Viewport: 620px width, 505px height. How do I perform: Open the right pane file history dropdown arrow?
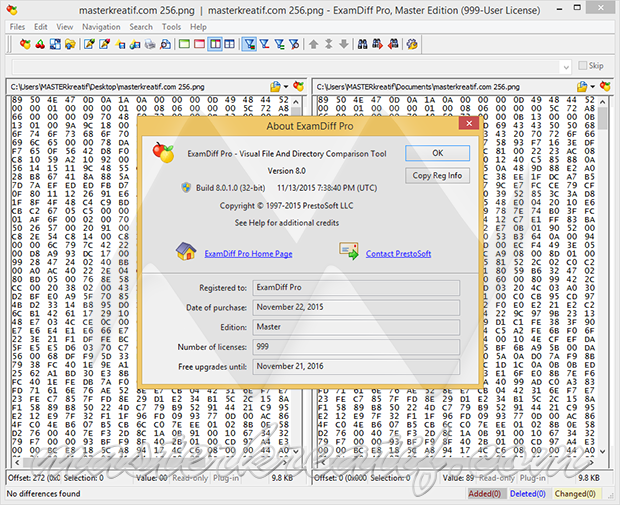(592, 87)
